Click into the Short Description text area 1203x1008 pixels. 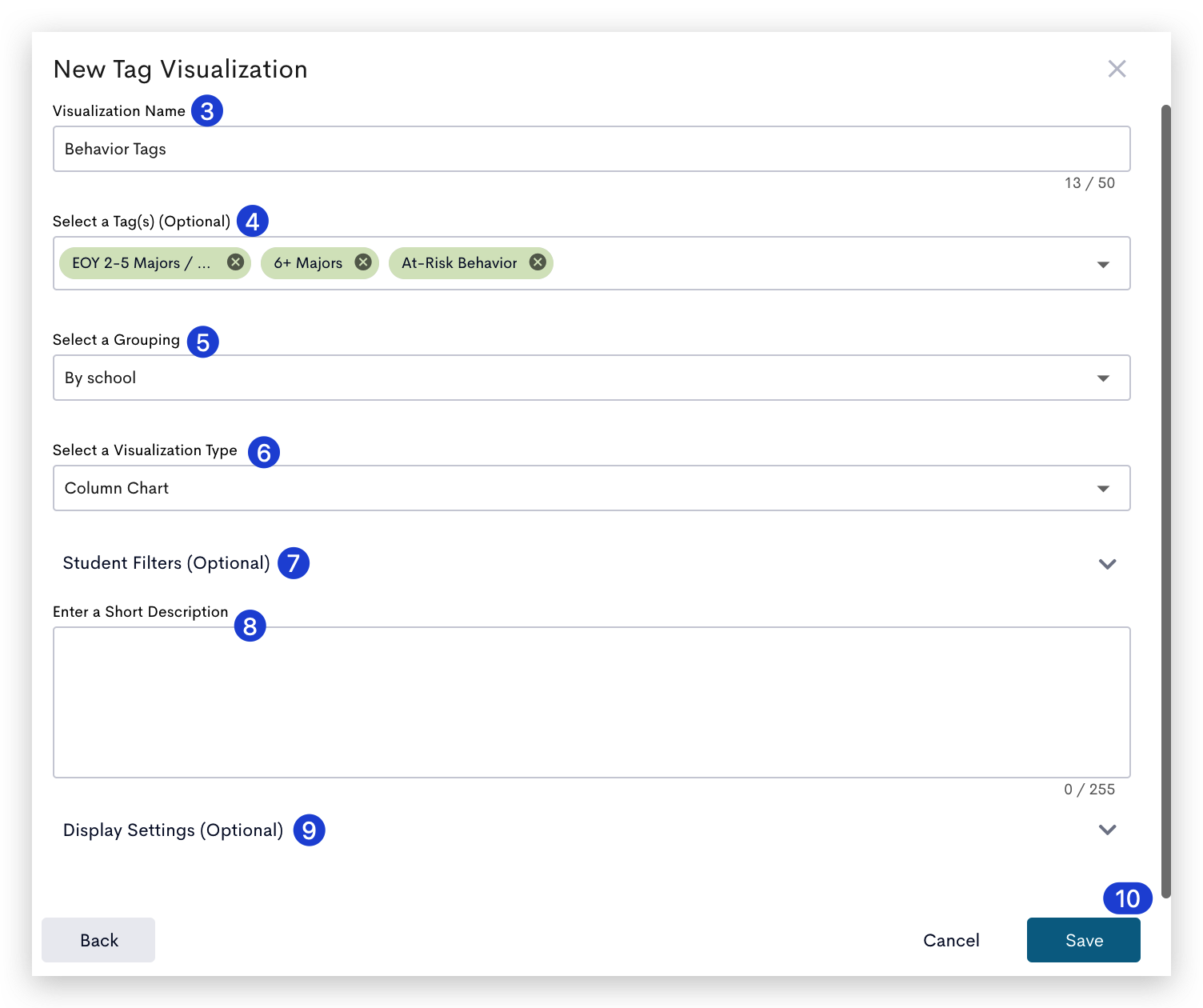coord(591,702)
